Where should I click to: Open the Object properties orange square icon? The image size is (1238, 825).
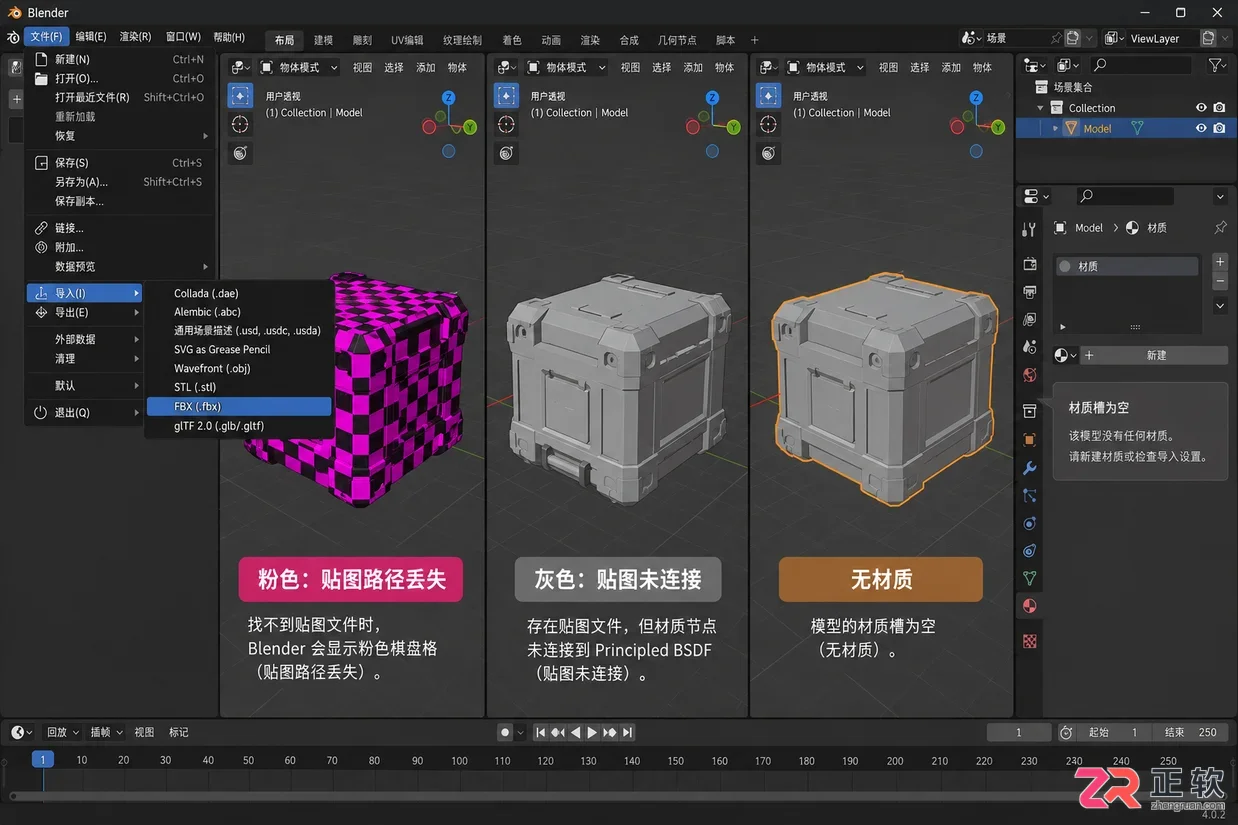(x=1029, y=439)
